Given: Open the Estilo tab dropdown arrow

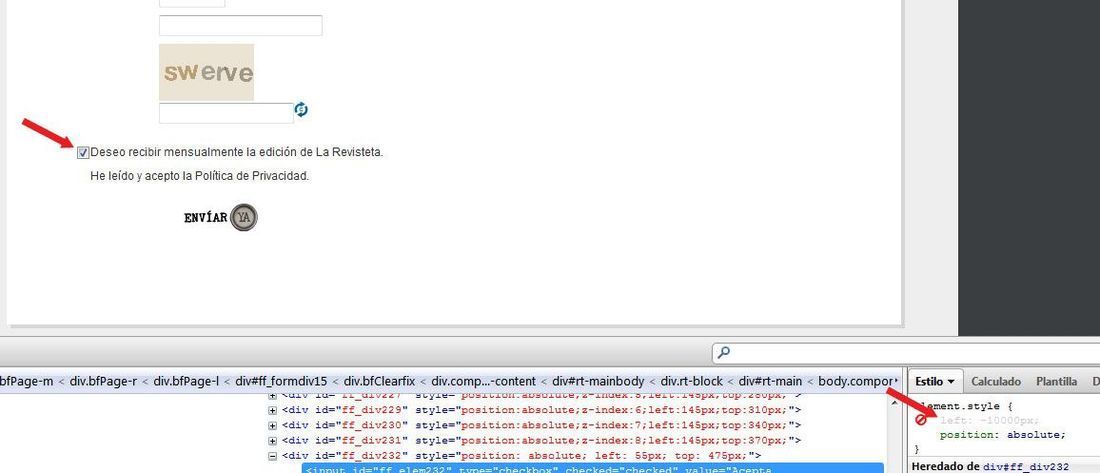Looking at the screenshot, I should [x=951, y=382].
